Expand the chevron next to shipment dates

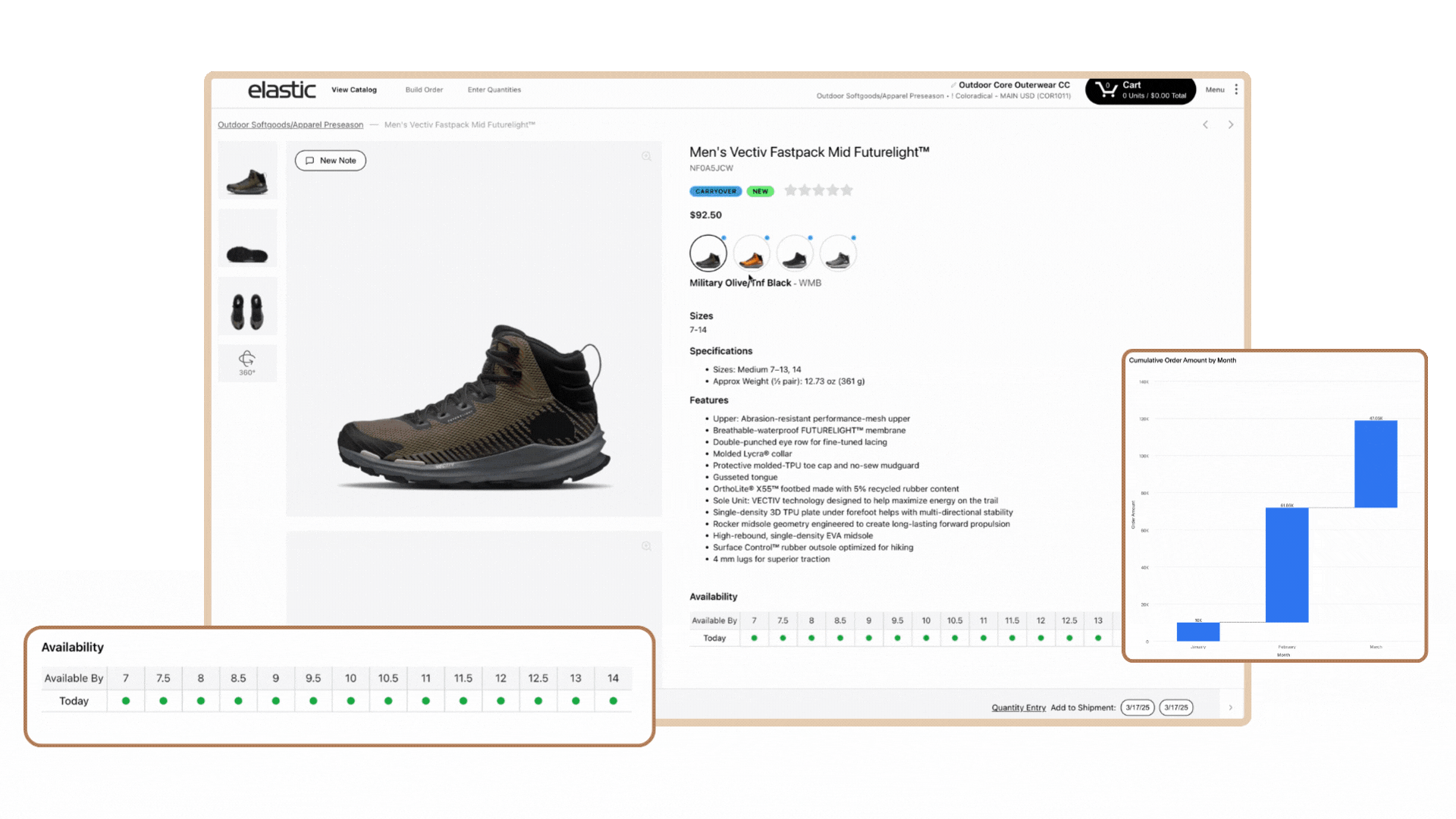coord(1230,708)
